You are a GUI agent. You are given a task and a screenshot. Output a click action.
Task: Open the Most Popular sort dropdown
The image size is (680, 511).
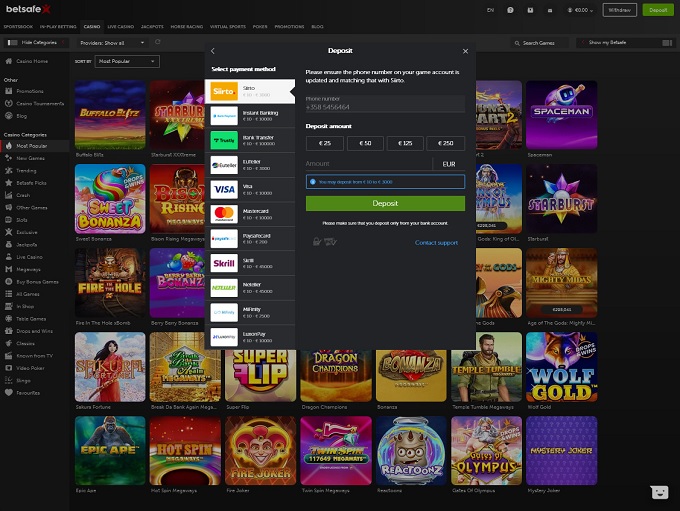126,62
